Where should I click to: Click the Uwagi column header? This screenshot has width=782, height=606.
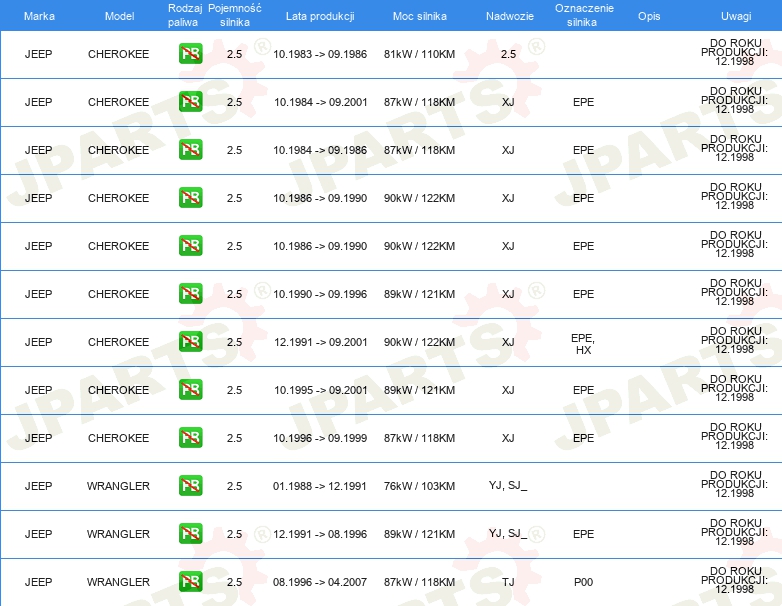pyautogui.click(x=735, y=16)
